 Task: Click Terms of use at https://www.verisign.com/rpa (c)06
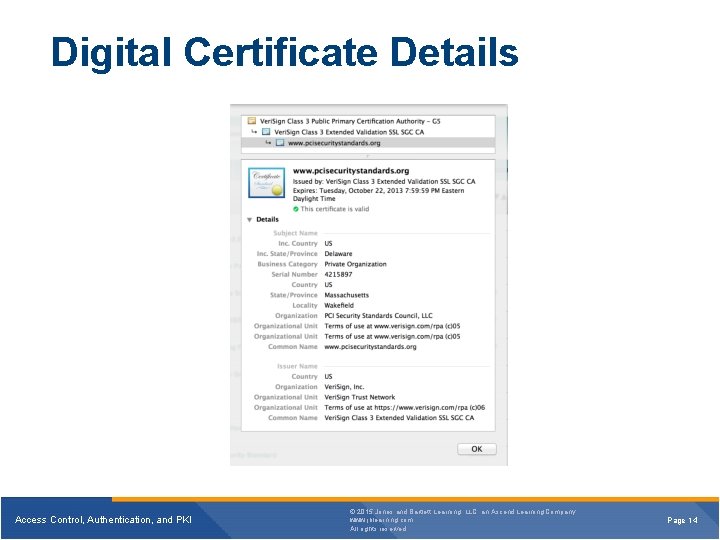click(x=405, y=407)
